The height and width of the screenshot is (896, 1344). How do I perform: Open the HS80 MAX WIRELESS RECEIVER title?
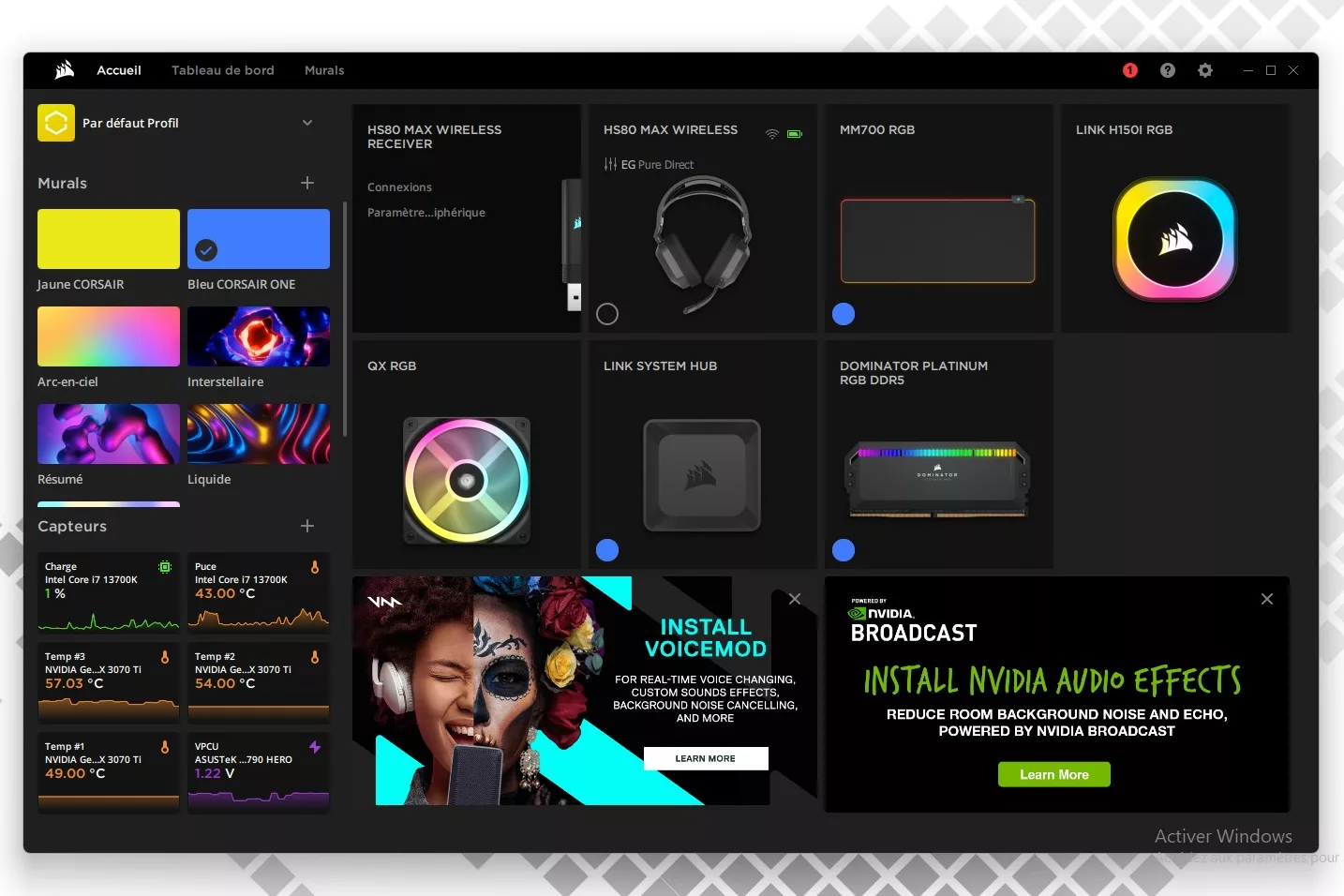[x=434, y=137]
